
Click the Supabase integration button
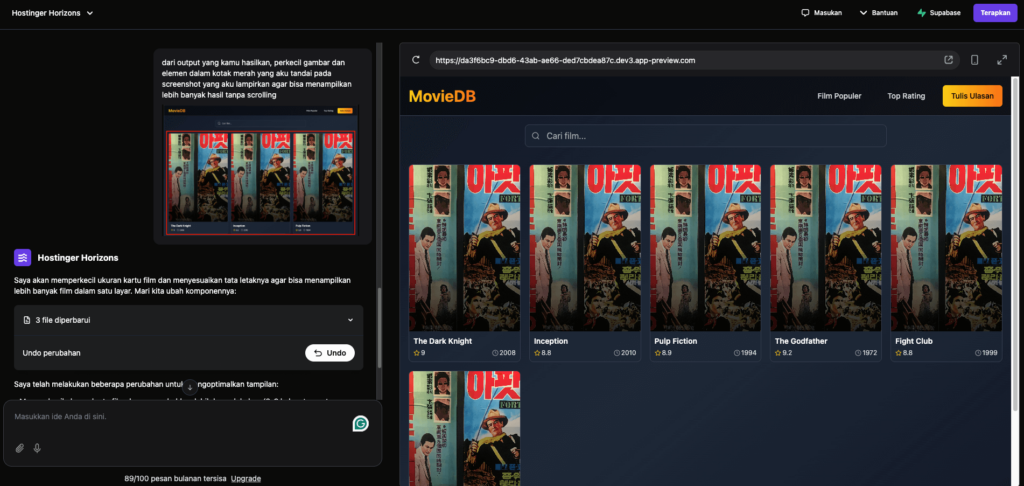pos(938,12)
